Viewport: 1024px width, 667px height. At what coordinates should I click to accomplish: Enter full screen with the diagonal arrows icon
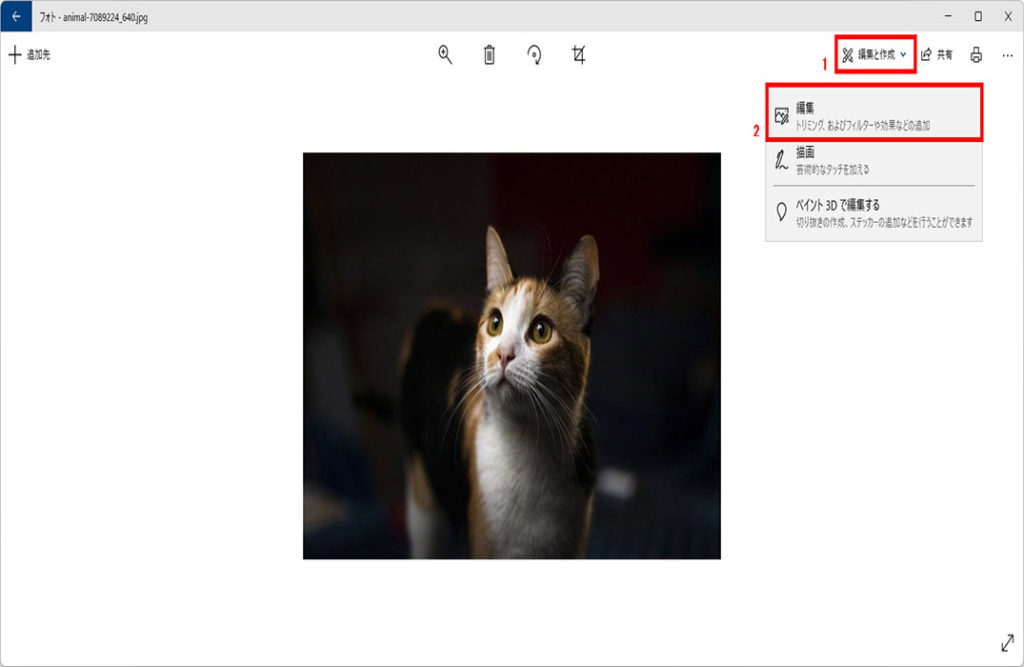tap(1007, 644)
